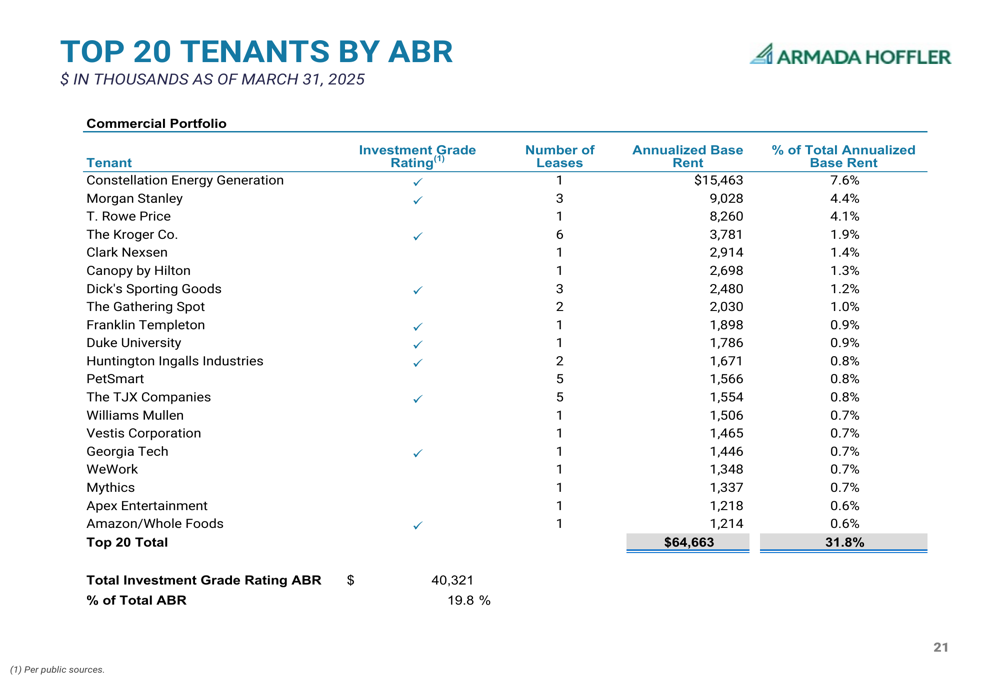Select the slide title 'TOP 20 TENANTS BY ABR'
The height and width of the screenshot is (685, 1000).
pyautogui.click(x=256, y=52)
